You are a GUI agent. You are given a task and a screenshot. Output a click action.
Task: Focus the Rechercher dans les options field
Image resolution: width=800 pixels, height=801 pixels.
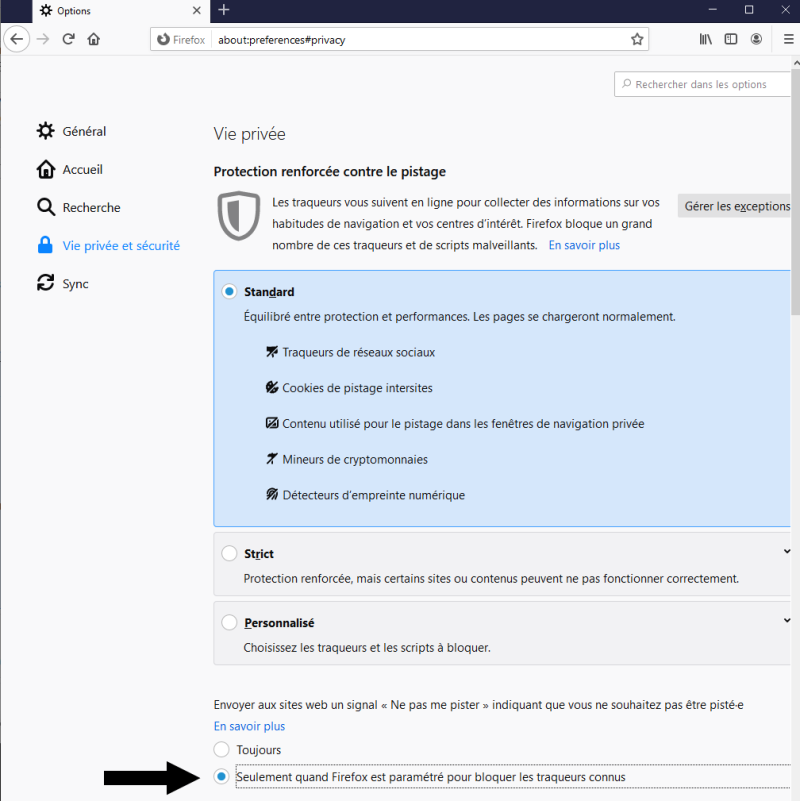pyautogui.click(x=703, y=84)
